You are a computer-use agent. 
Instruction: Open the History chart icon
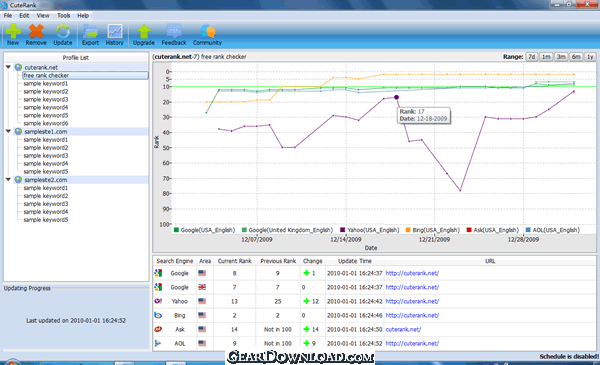click(x=115, y=31)
